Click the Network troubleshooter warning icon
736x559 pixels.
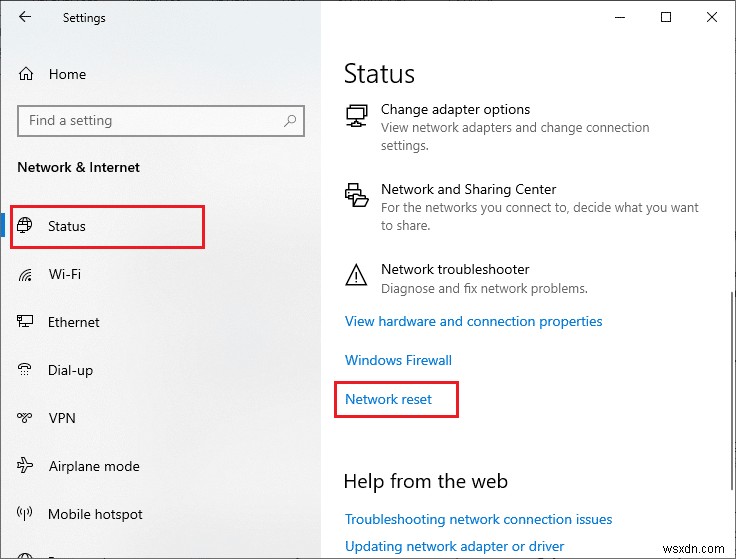pos(356,275)
